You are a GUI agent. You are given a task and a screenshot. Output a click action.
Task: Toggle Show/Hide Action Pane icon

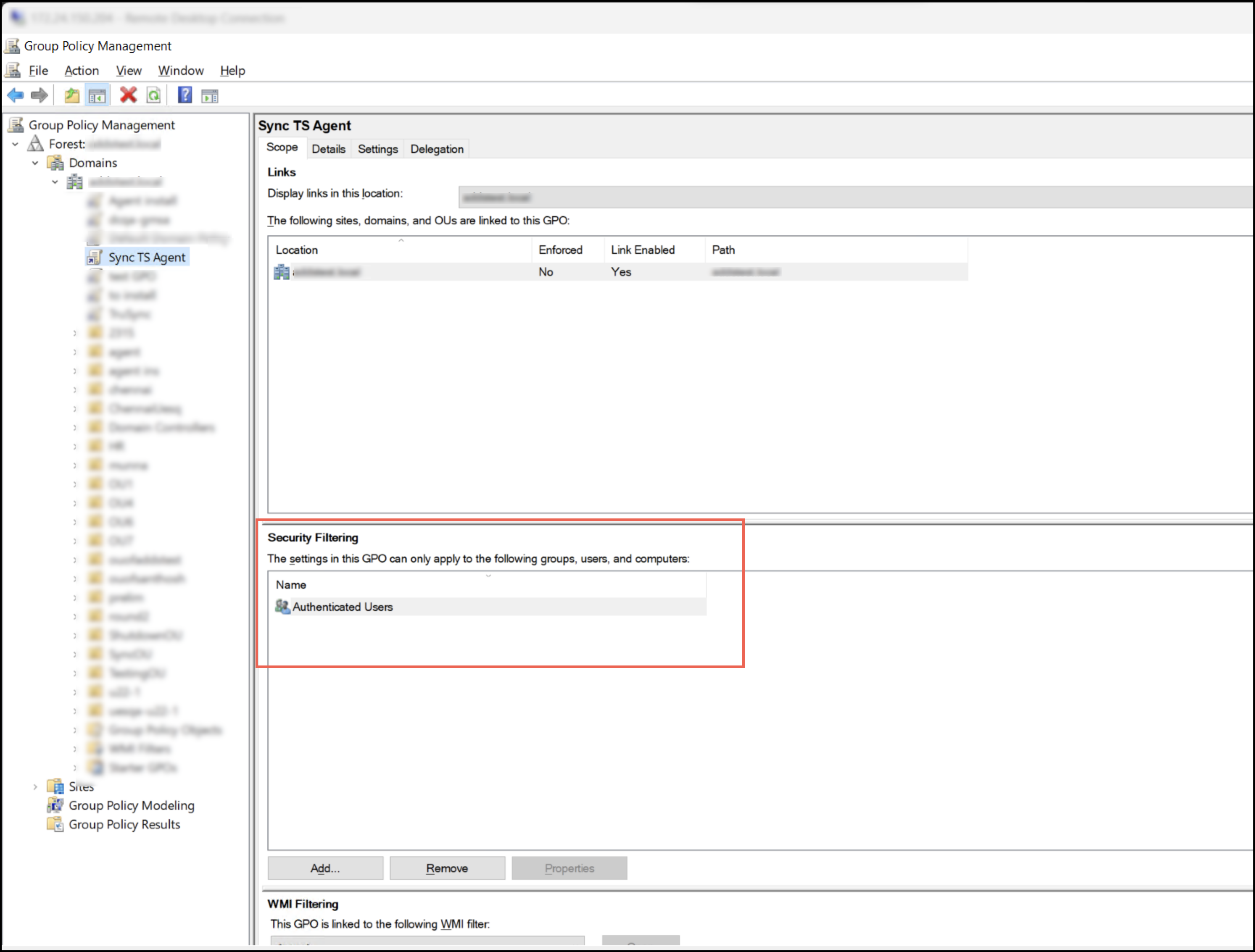pyautogui.click(x=209, y=96)
